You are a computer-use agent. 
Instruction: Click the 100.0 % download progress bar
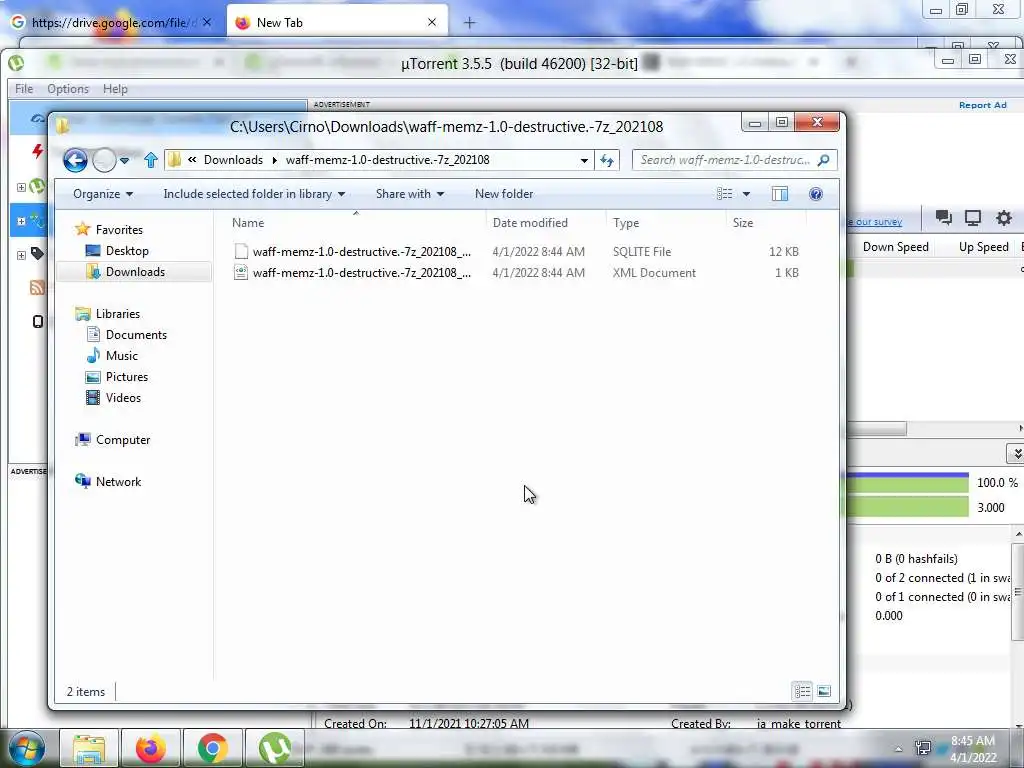[x=908, y=483]
